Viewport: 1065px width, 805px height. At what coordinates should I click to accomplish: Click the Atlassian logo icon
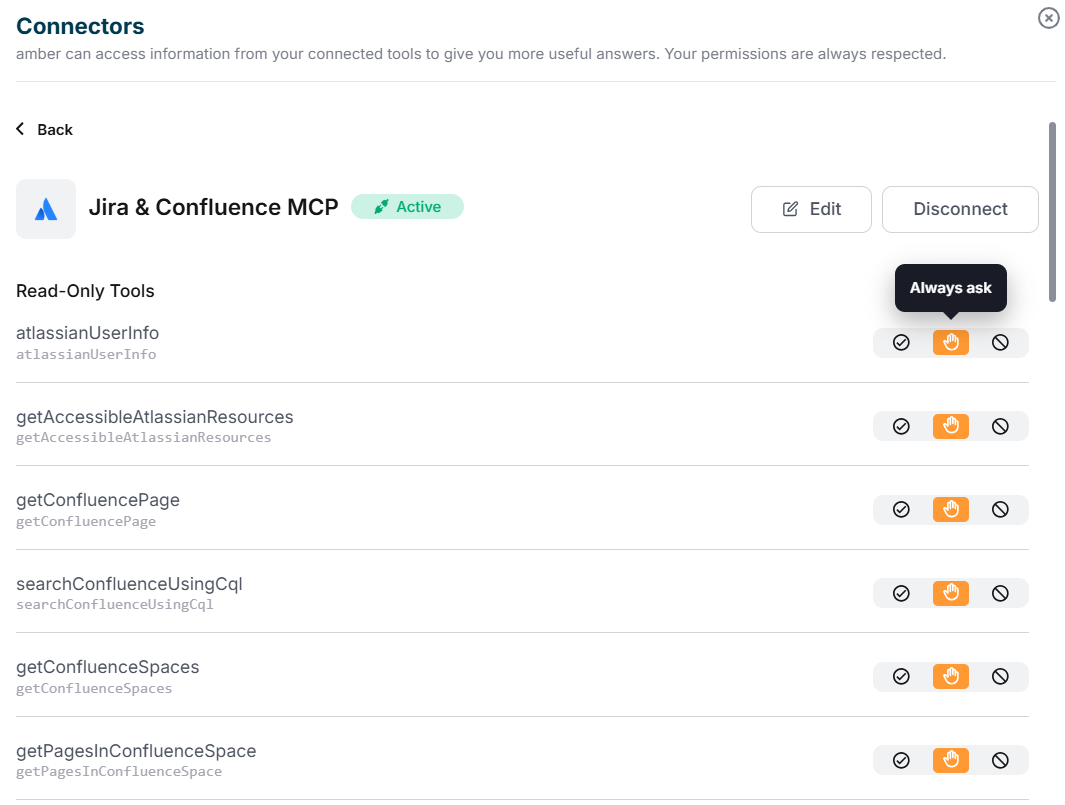[x=46, y=209]
